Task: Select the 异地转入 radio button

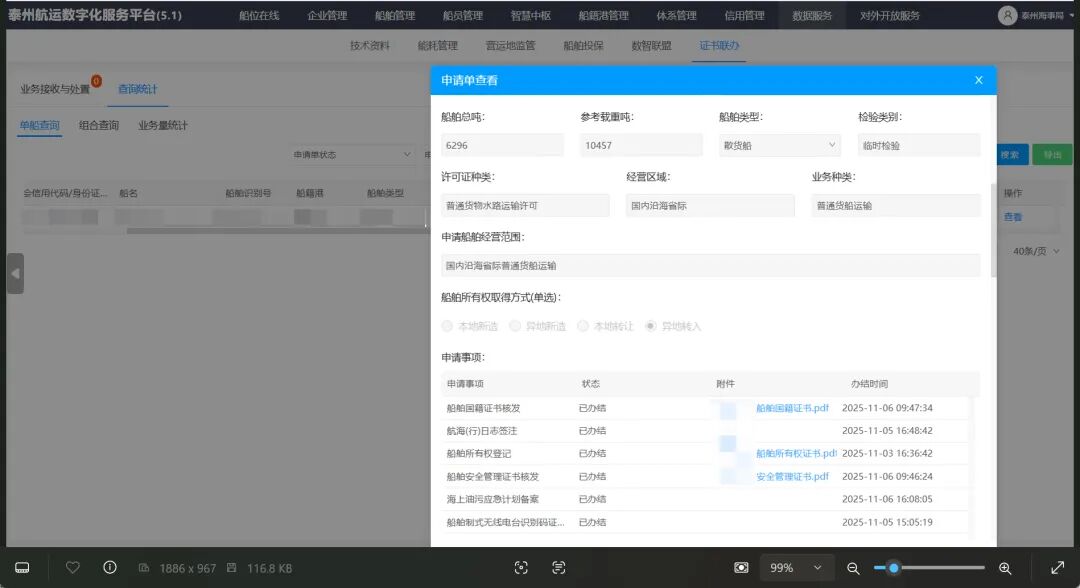Action: point(650,326)
